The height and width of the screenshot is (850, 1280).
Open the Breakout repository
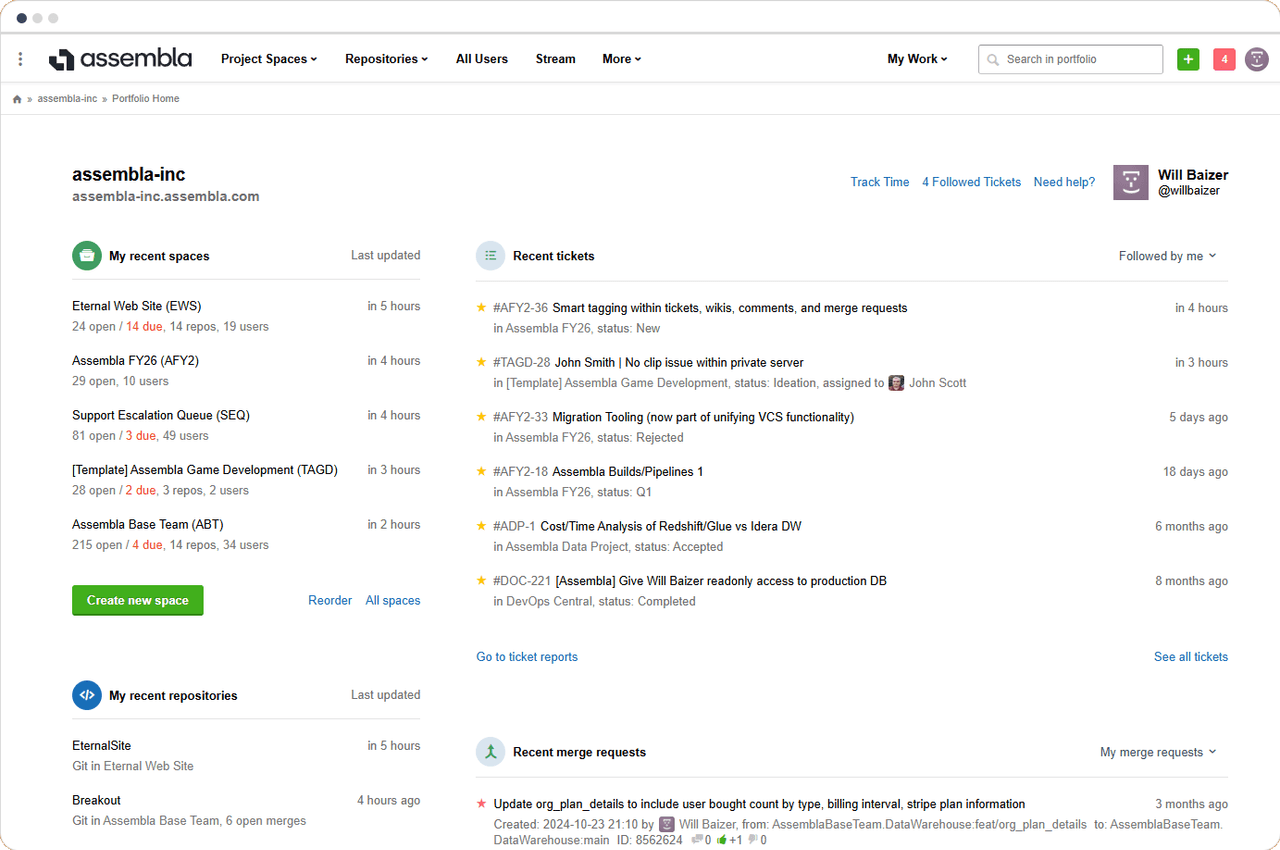point(97,800)
